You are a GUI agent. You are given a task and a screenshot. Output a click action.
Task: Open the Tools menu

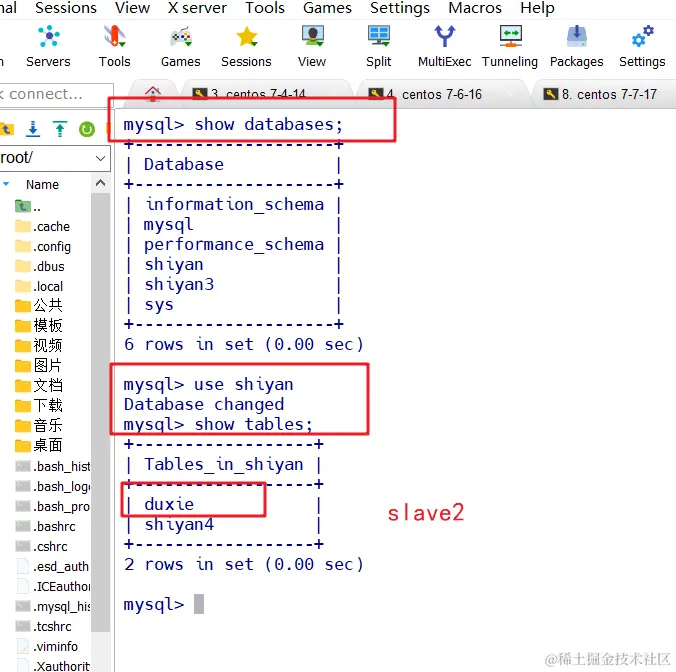click(x=265, y=8)
